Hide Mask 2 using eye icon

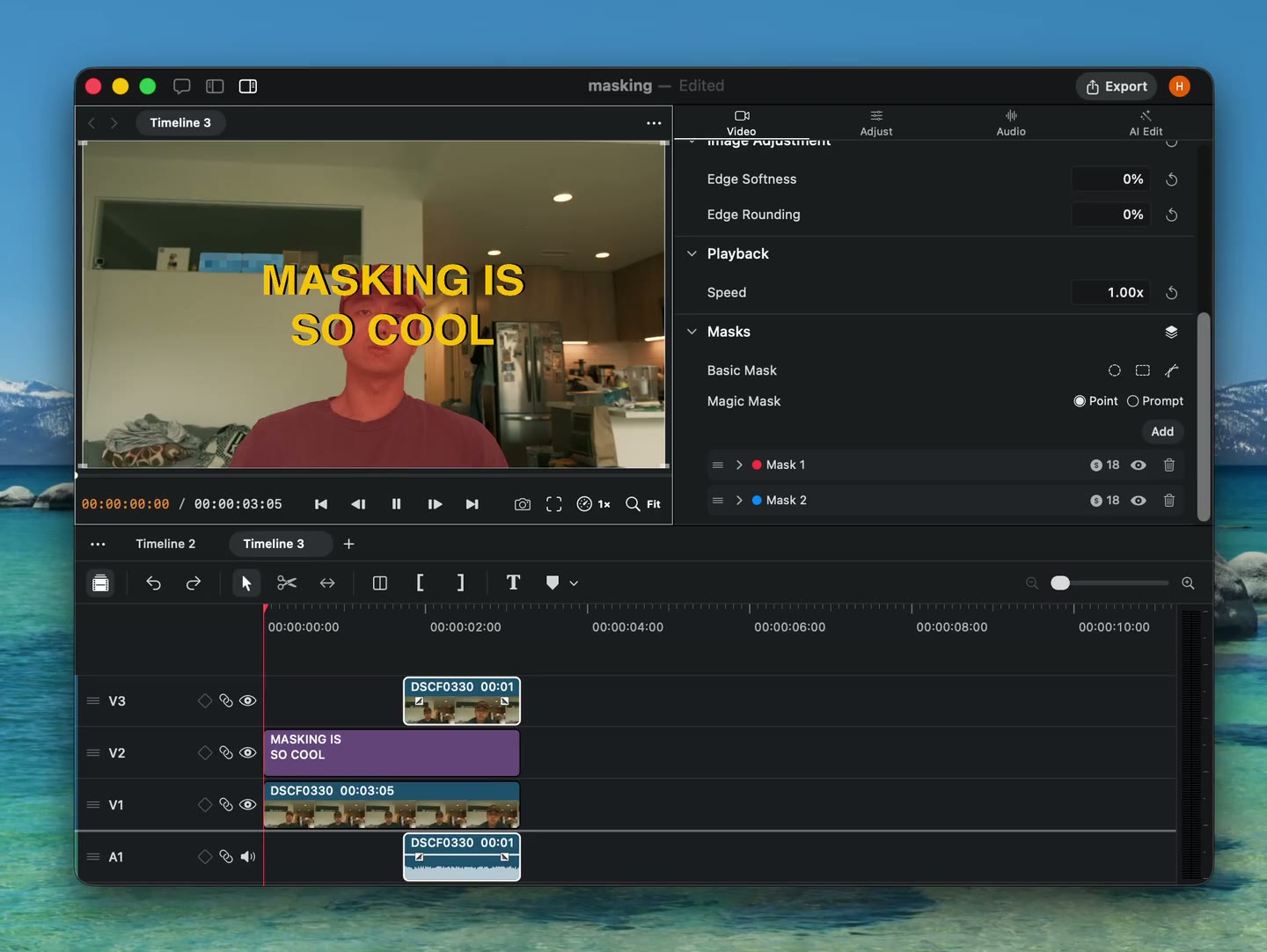point(1139,500)
